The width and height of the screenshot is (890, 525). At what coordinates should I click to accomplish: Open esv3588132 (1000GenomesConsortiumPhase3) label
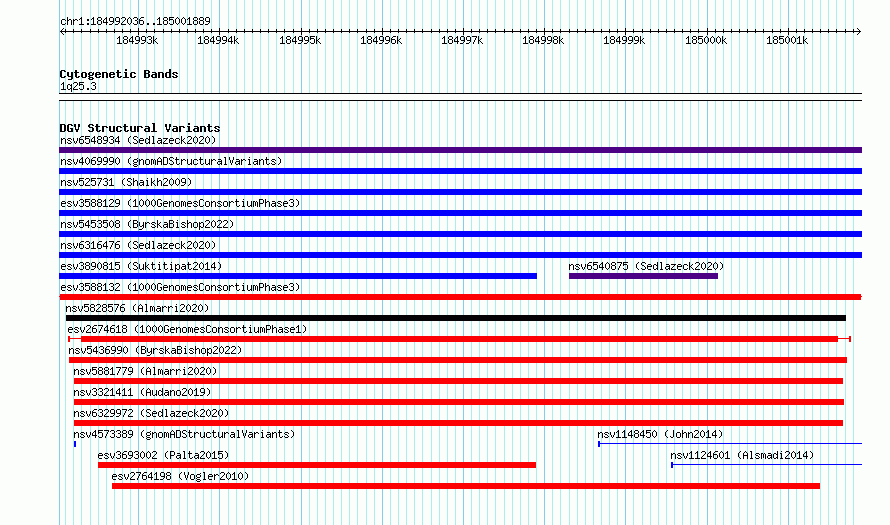pos(180,287)
